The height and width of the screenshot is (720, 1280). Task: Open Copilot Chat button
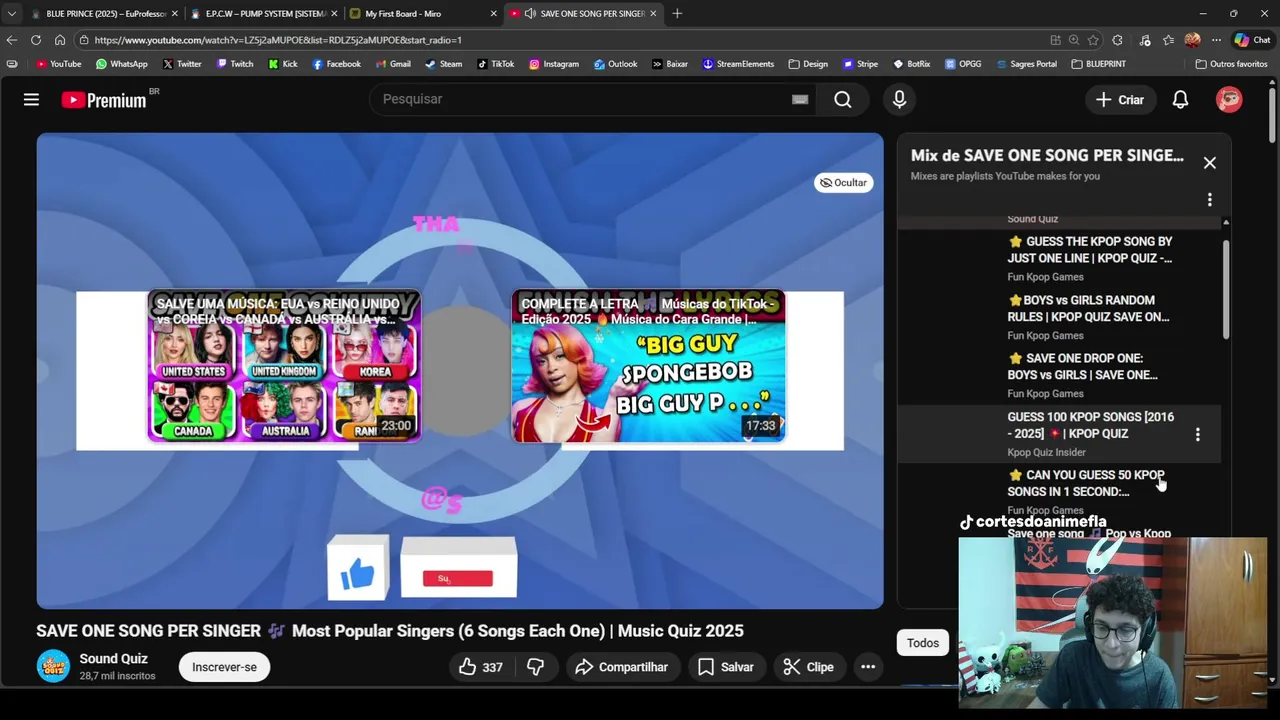(x=1253, y=40)
